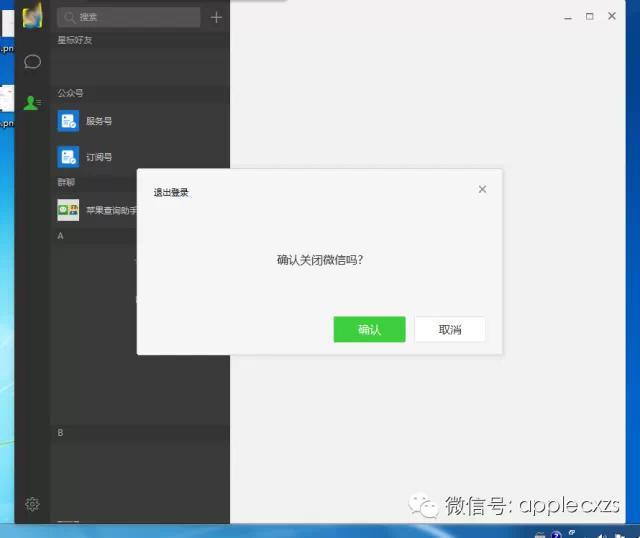Viewport: 640px width, 538px height.
Task: Select the 苹果查询助手 group chat
Action: tap(94, 210)
